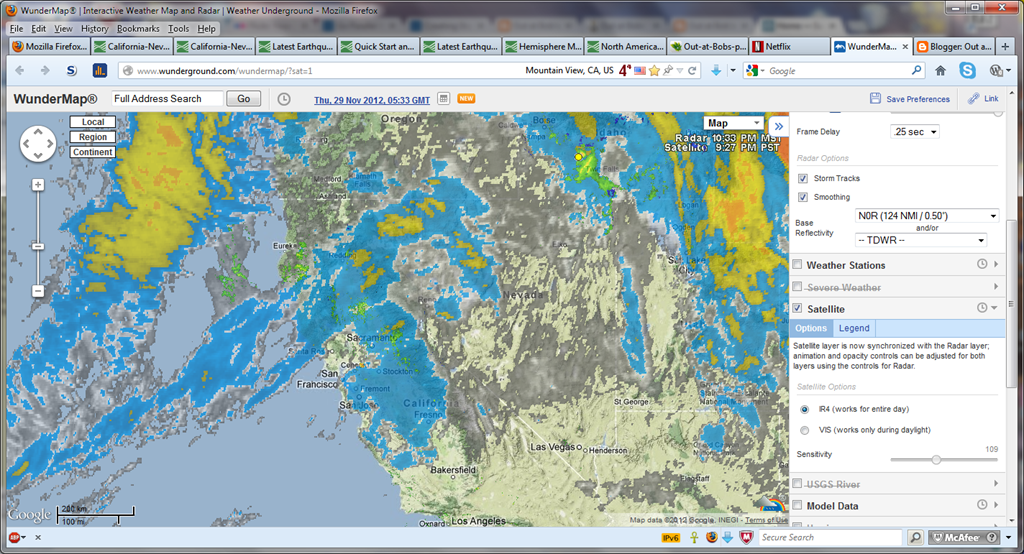Screen dimensions: 1024x554
Task: Click the Full Address Search field
Action: pos(167,99)
